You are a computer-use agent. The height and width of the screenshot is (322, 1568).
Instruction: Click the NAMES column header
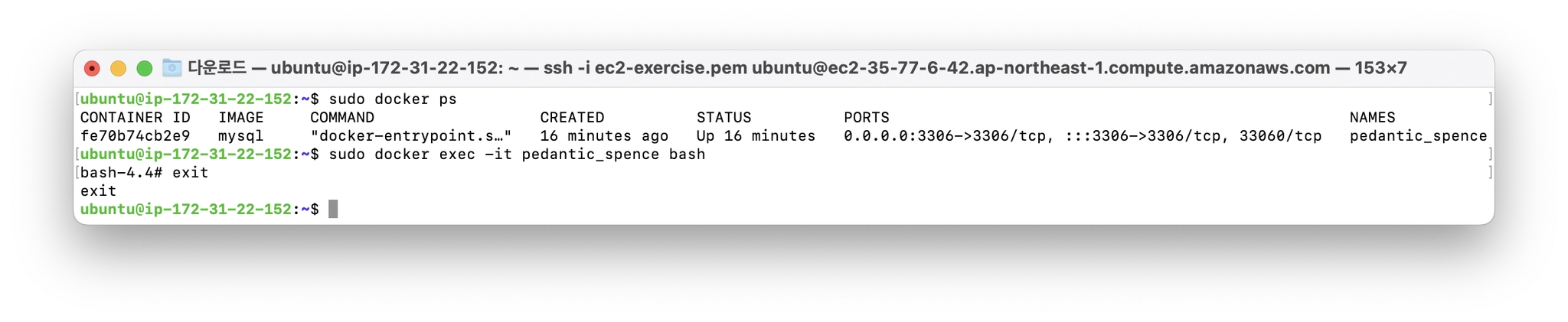[1372, 118]
